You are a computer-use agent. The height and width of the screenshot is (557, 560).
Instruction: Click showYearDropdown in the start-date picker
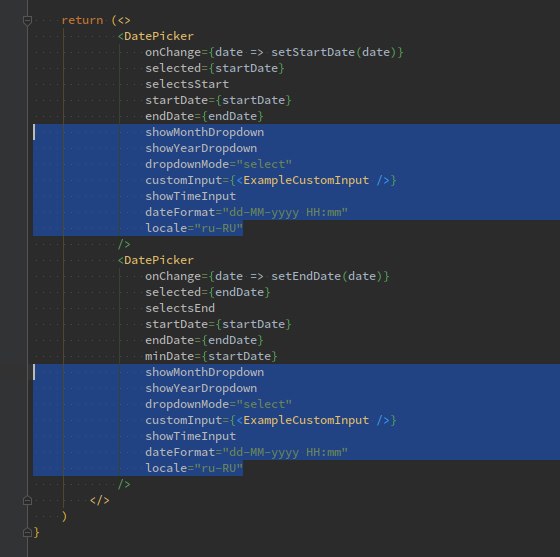click(x=201, y=148)
